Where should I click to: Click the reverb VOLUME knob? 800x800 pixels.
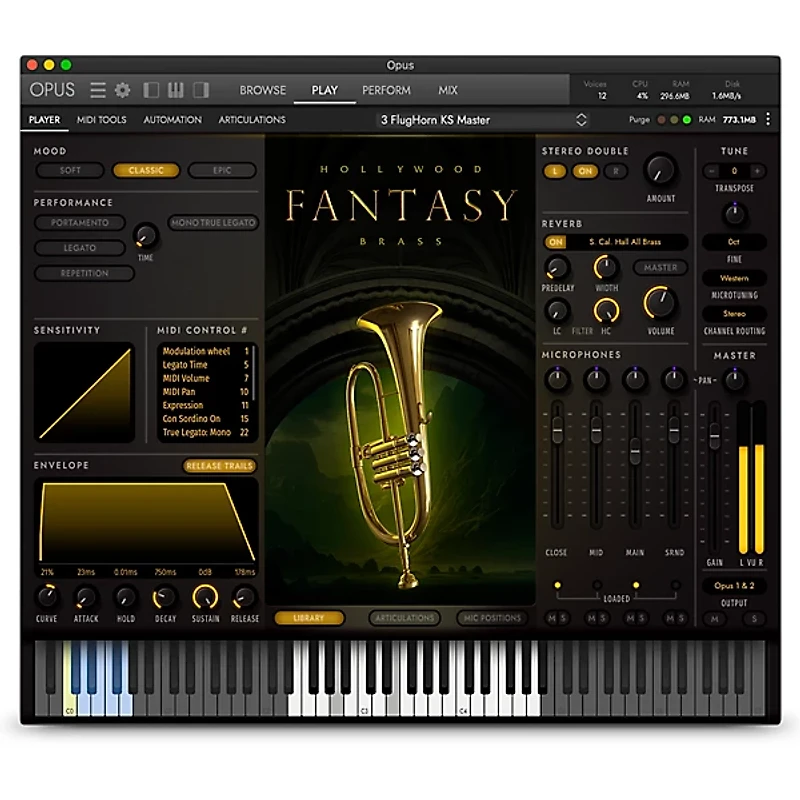(661, 301)
